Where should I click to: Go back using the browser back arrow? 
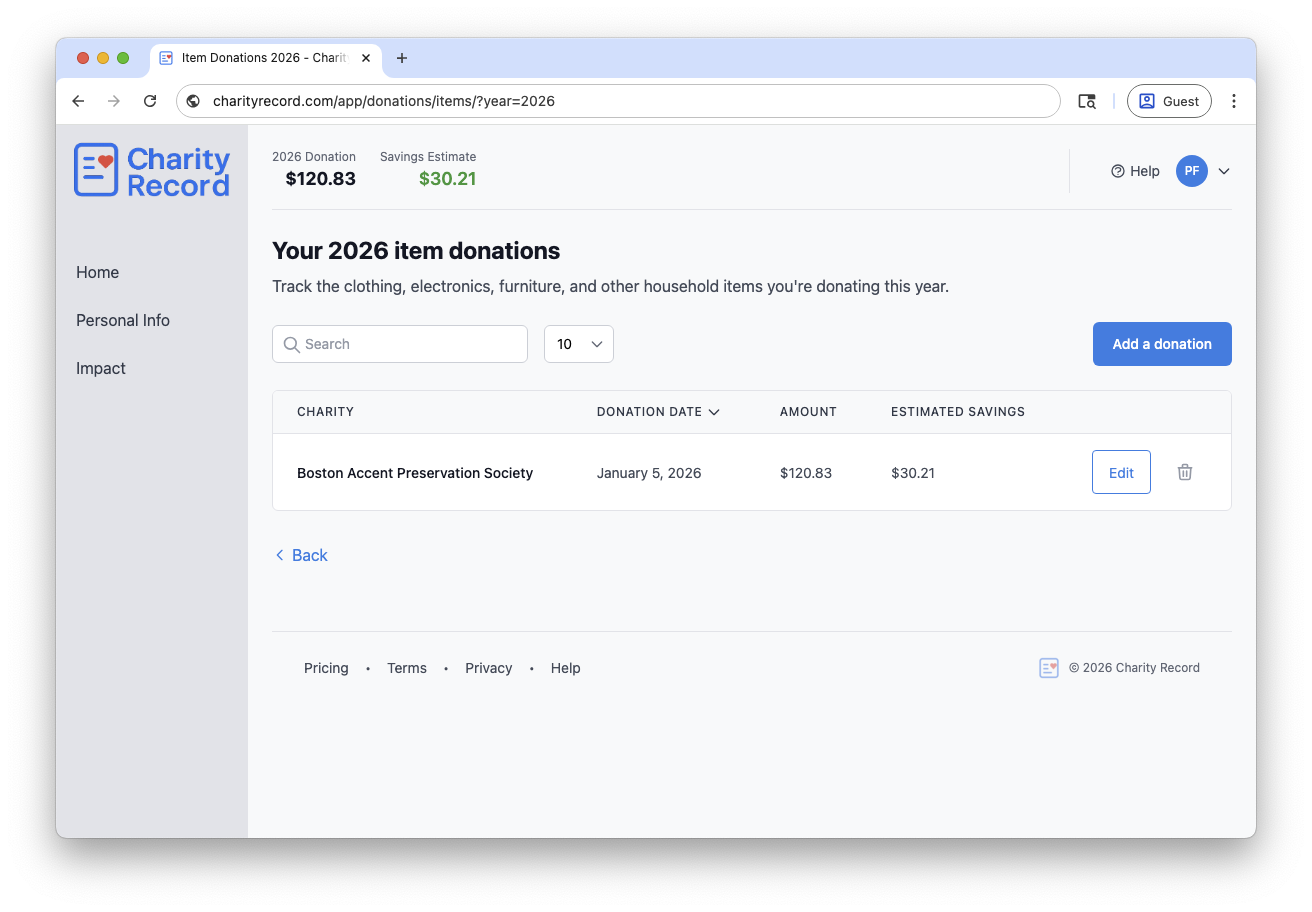[x=78, y=101]
